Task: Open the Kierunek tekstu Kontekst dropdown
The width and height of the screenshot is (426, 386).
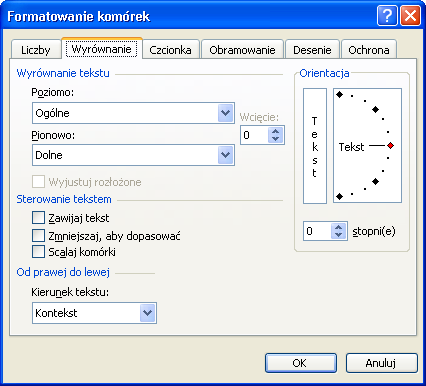Action: [94, 313]
